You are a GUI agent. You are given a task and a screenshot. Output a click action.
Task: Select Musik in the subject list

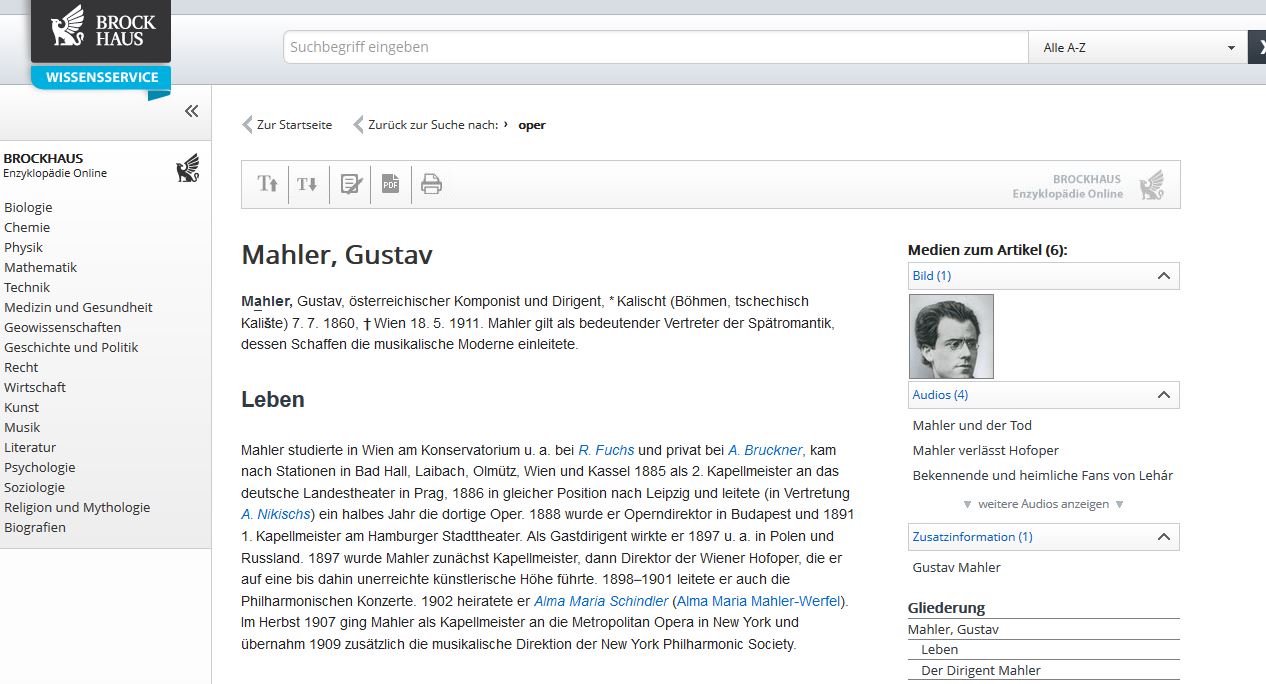click(x=22, y=427)
